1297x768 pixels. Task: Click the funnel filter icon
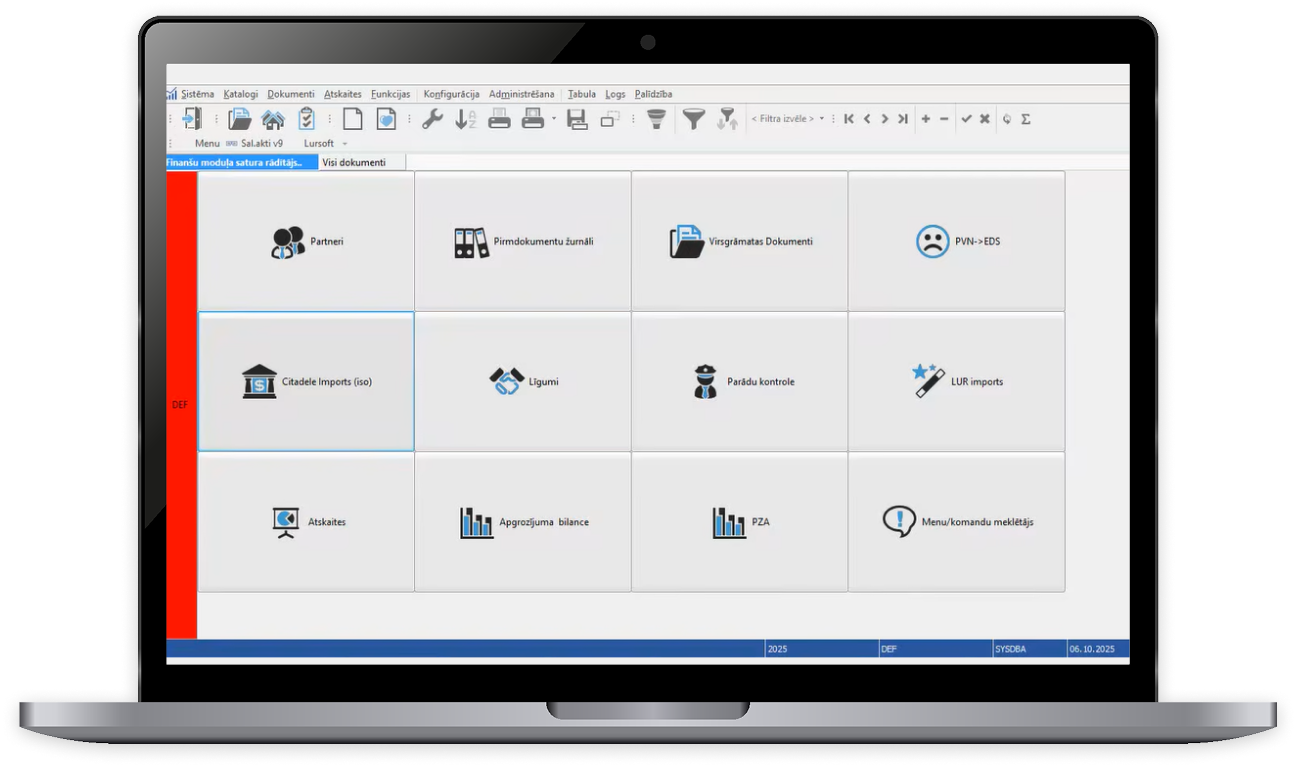click(693, 119)
